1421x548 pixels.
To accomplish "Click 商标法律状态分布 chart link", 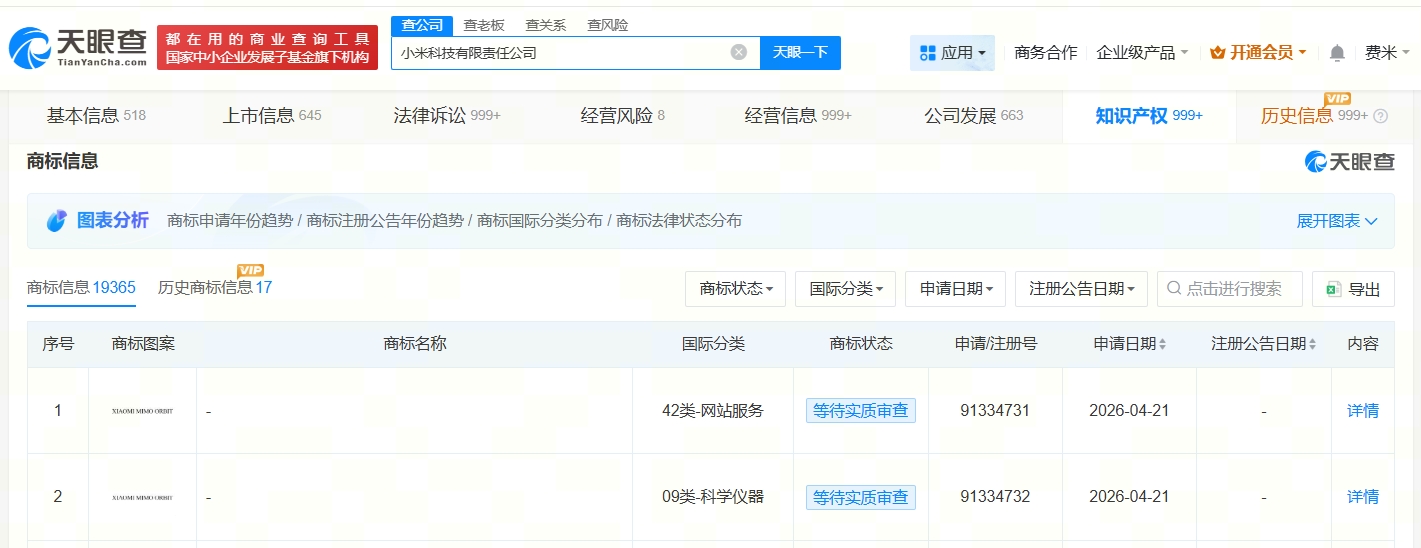I will (679, 221).
